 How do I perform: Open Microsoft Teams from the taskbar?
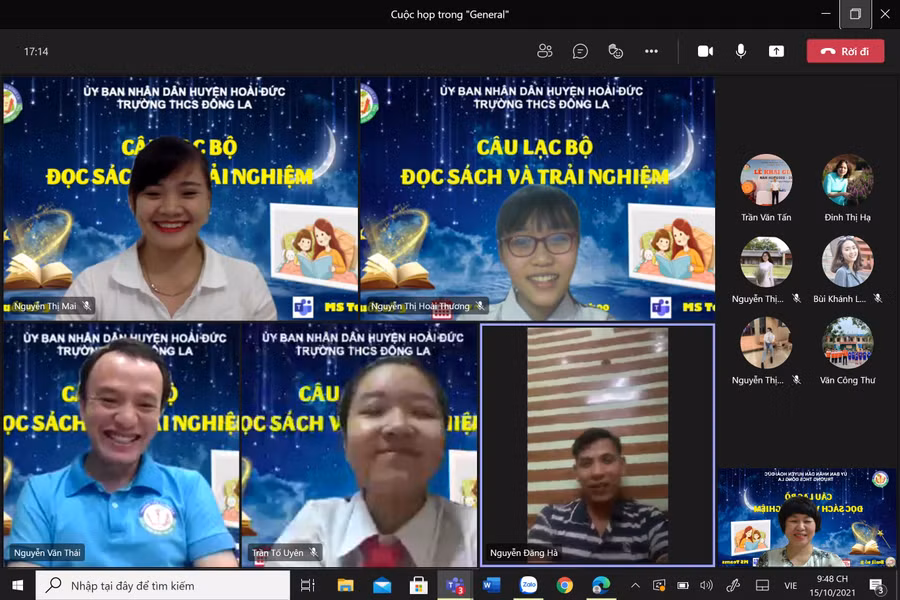pyautogui.click(x=455, y=585)
